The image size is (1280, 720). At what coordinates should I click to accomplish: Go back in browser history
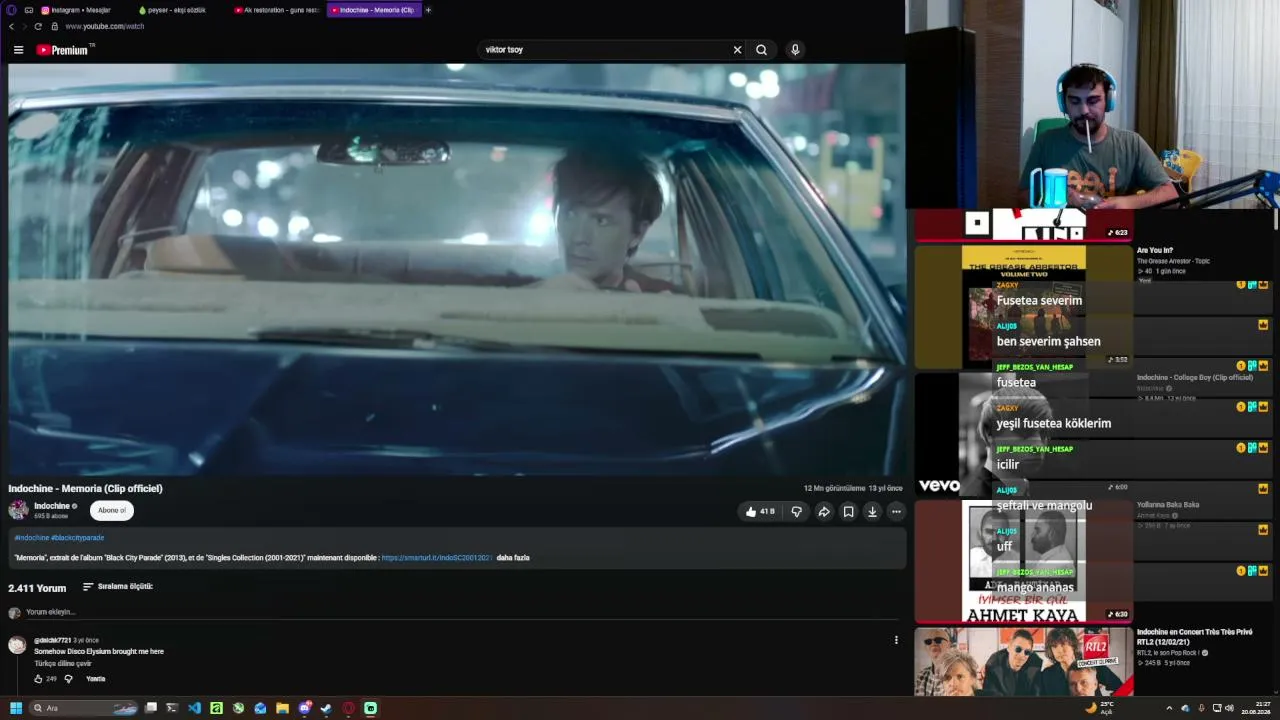coord(11,26)
